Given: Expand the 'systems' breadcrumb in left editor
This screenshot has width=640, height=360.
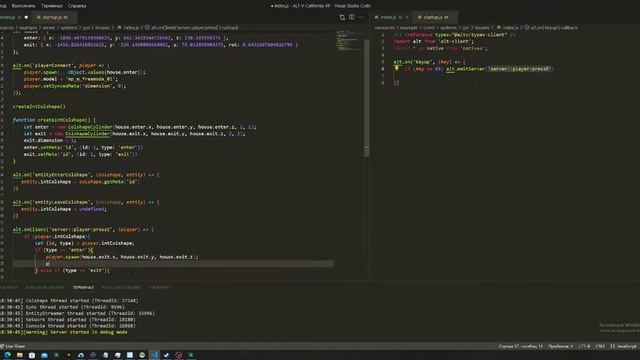Looking at the screenshot, I should tap(69, 28).
